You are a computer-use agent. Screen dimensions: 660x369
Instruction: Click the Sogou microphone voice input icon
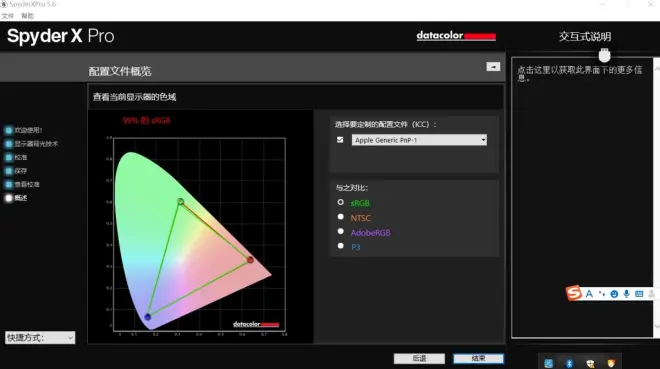tap(626, 294)
